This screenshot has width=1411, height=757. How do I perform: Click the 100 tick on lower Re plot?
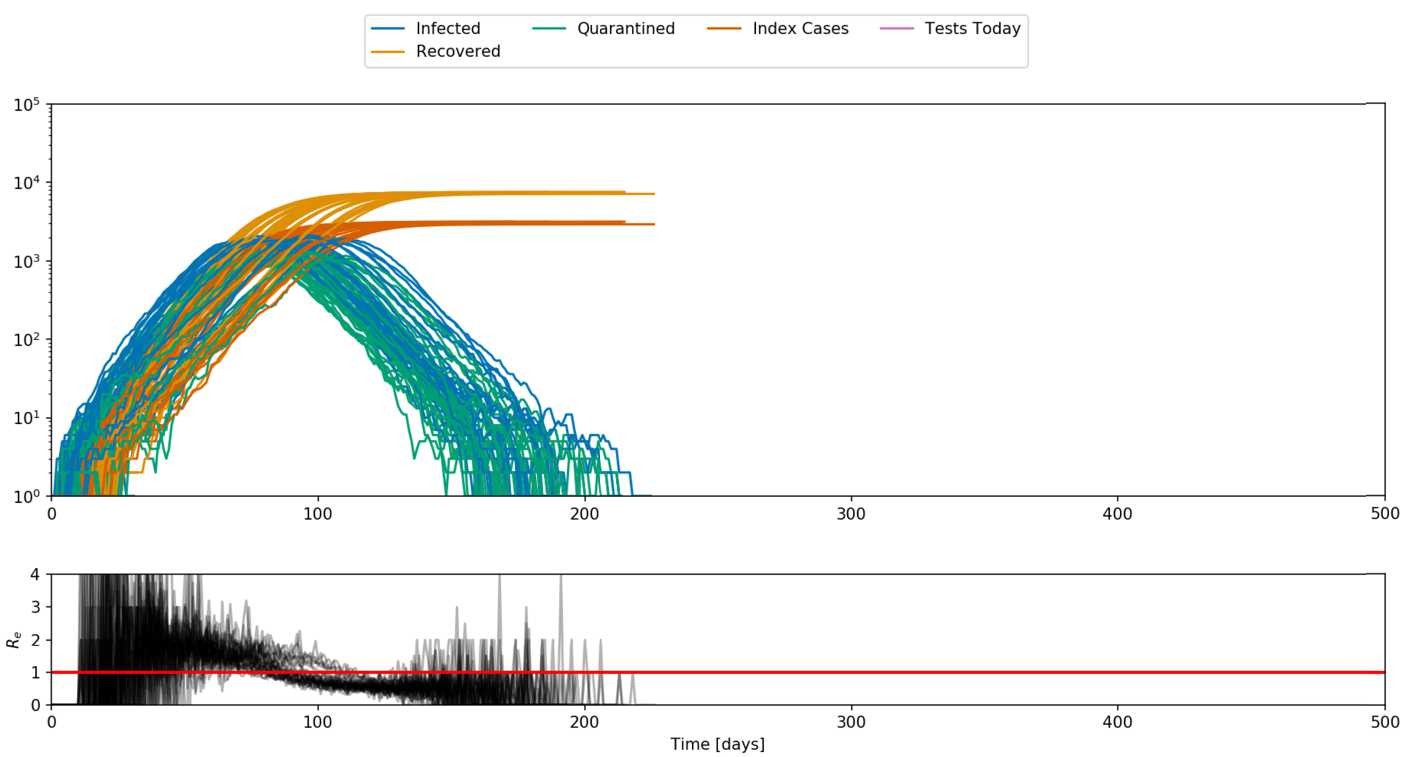click(318, 722)
